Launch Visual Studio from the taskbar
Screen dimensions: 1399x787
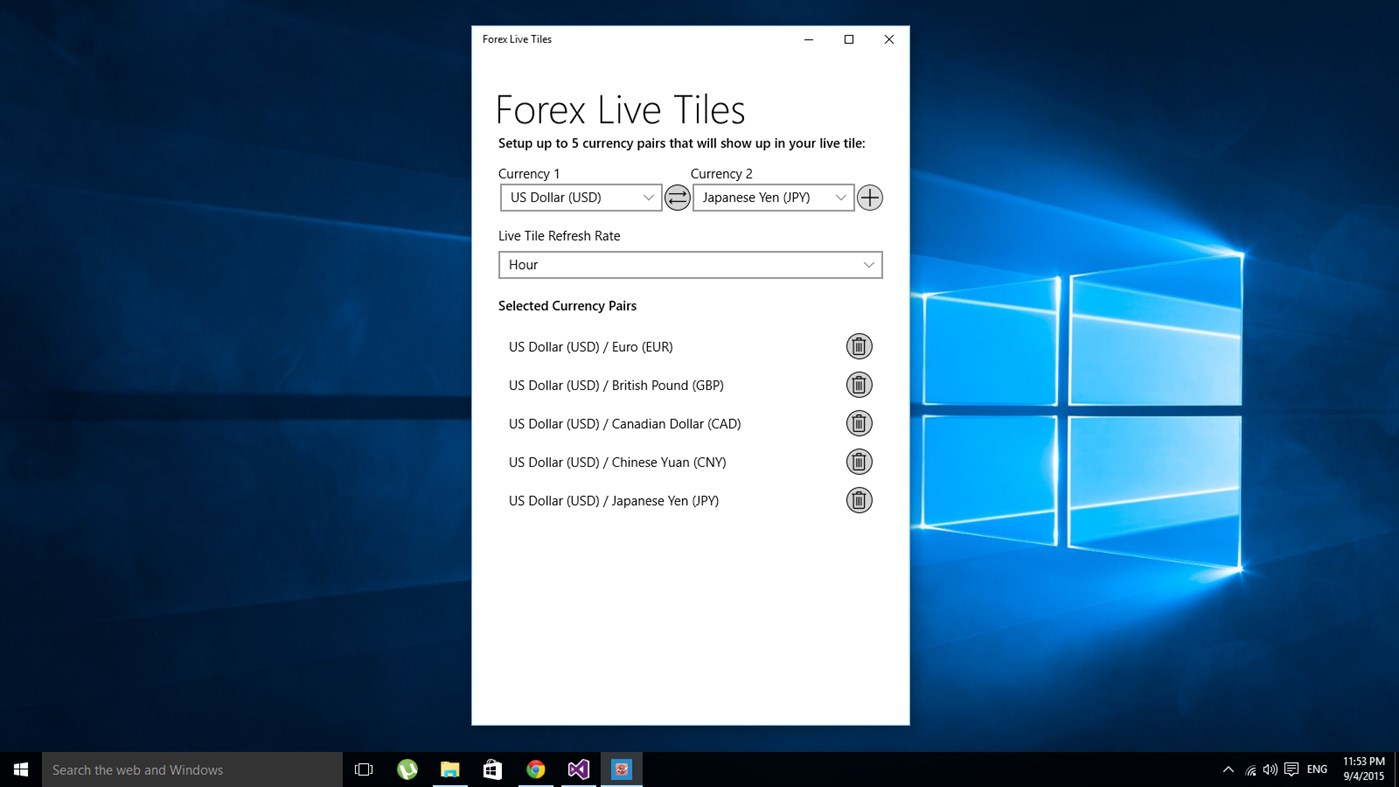578,769
